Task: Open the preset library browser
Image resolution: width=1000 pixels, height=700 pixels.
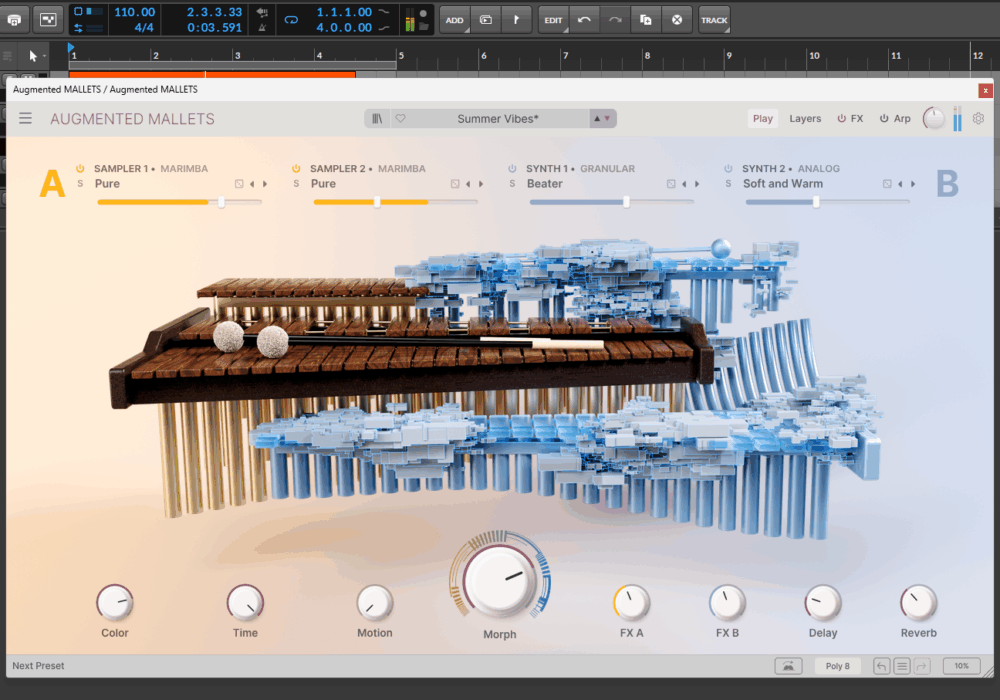Action: (x=377, y=119)
